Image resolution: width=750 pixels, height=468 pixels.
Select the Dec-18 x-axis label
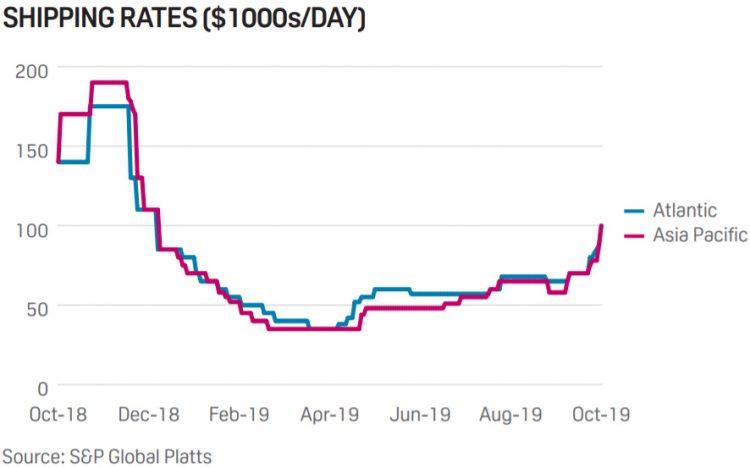[150, 412]
